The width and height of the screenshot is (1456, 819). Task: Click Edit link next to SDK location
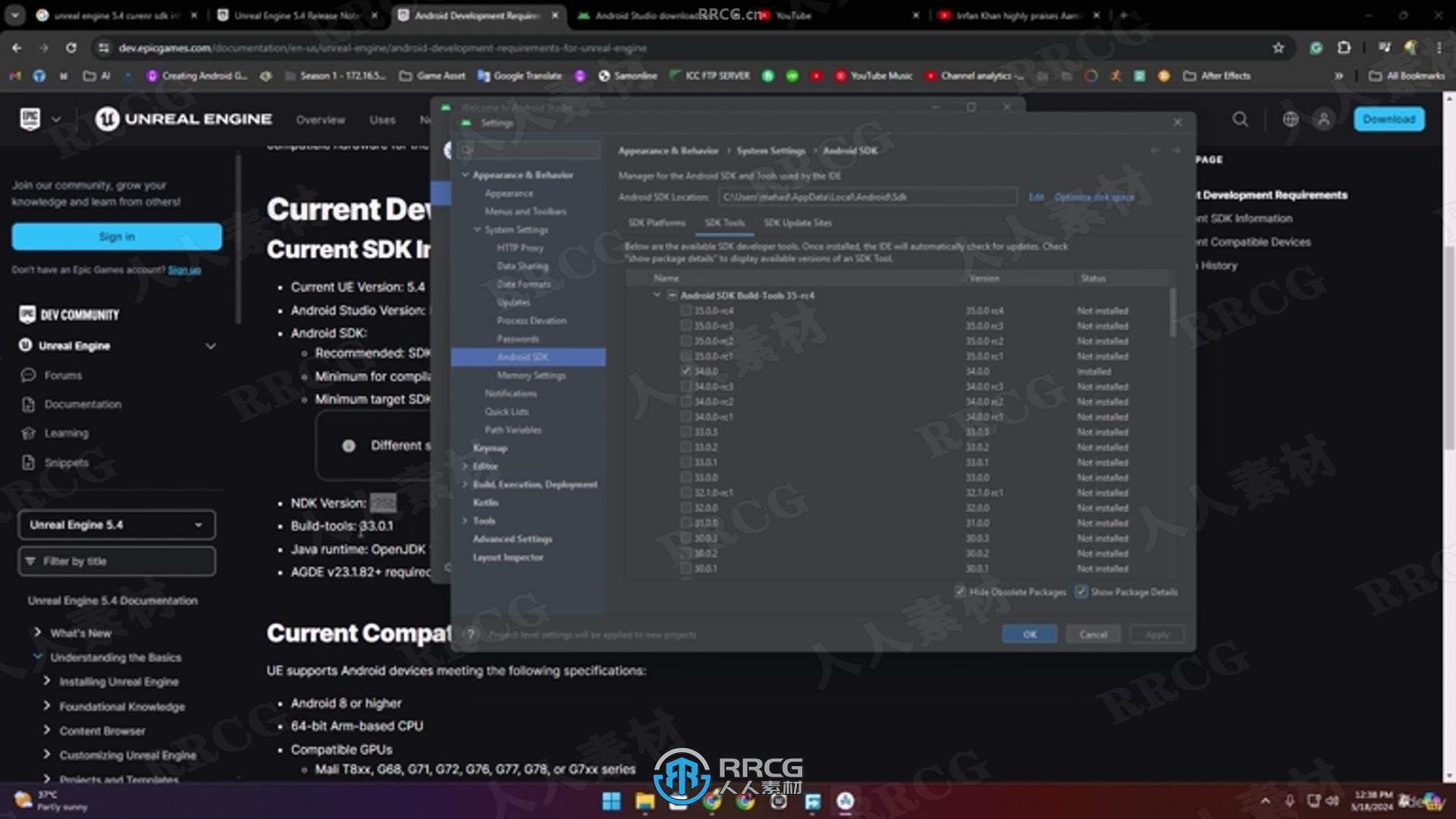[x=1036, y=196]
